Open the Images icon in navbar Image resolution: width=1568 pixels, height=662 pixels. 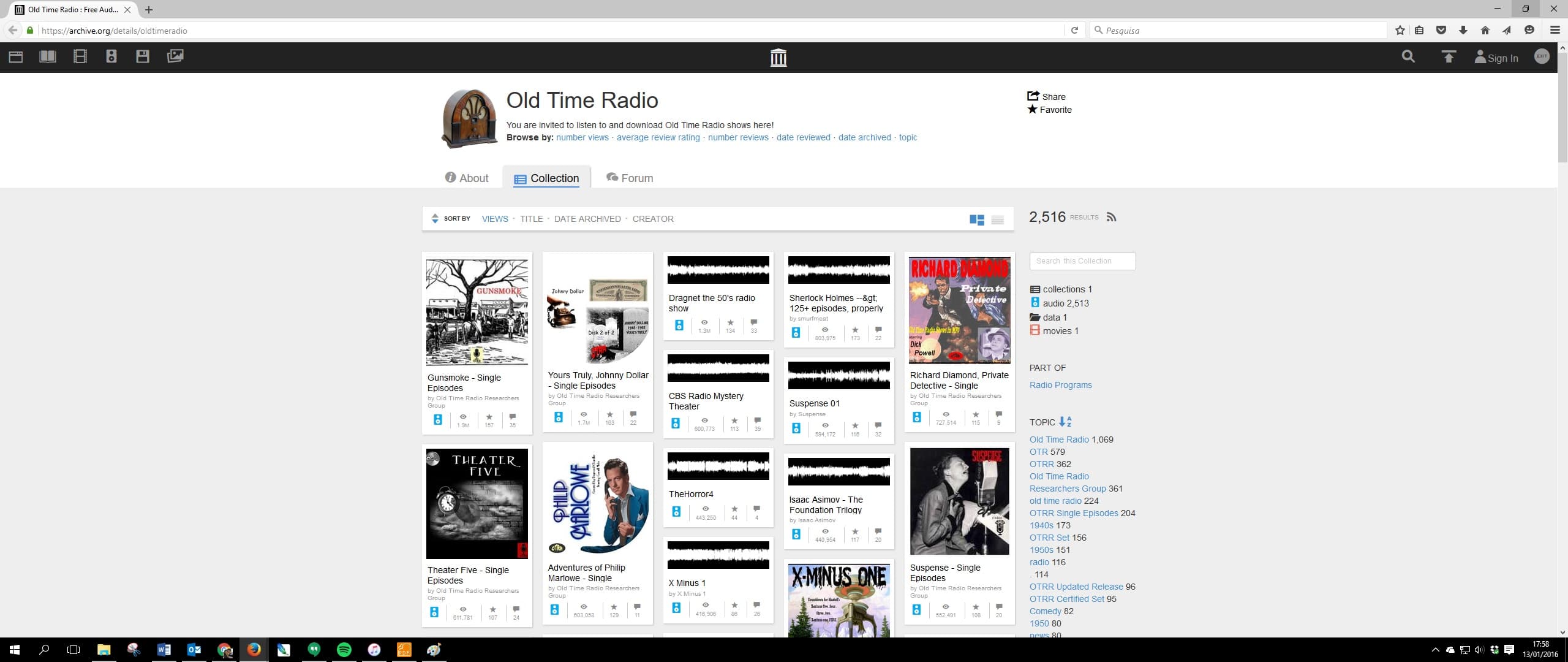click(x=175, y=56)
